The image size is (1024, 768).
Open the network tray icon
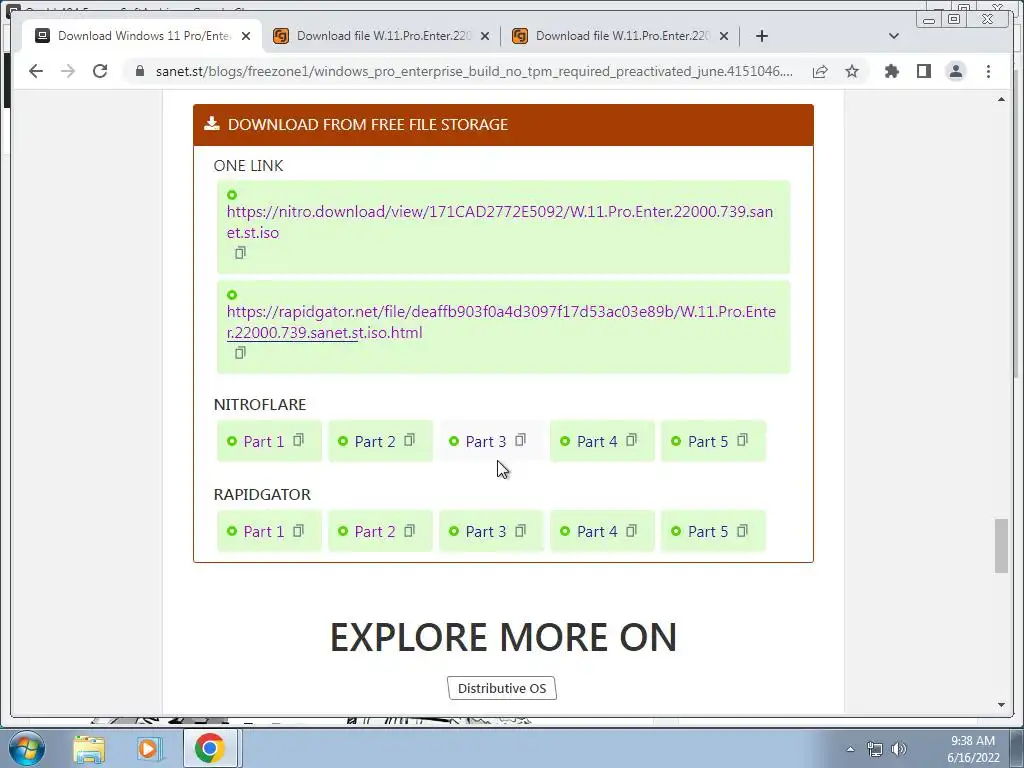[874, 749]
